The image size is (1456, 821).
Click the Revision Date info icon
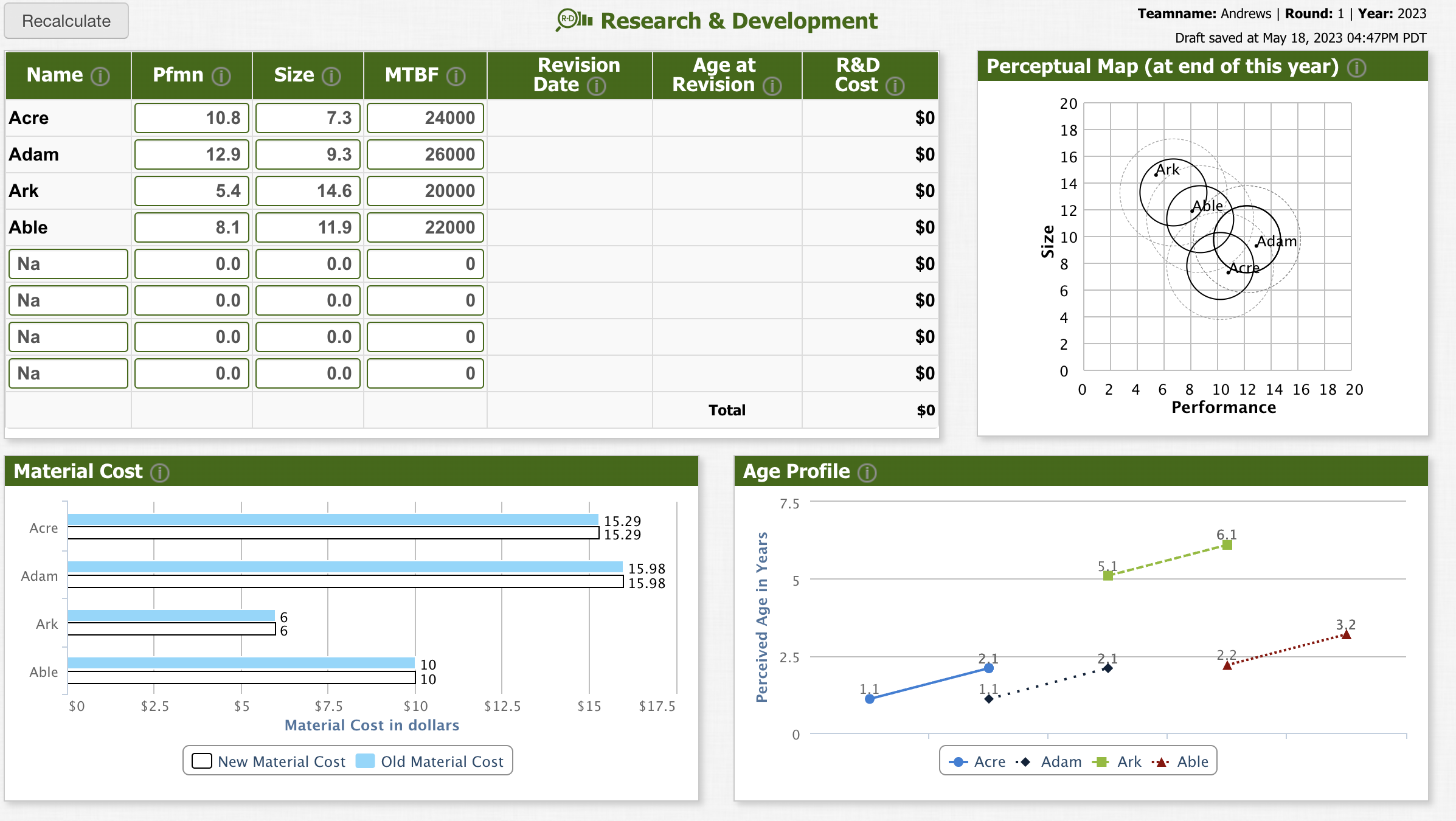(x=597, y=86)
